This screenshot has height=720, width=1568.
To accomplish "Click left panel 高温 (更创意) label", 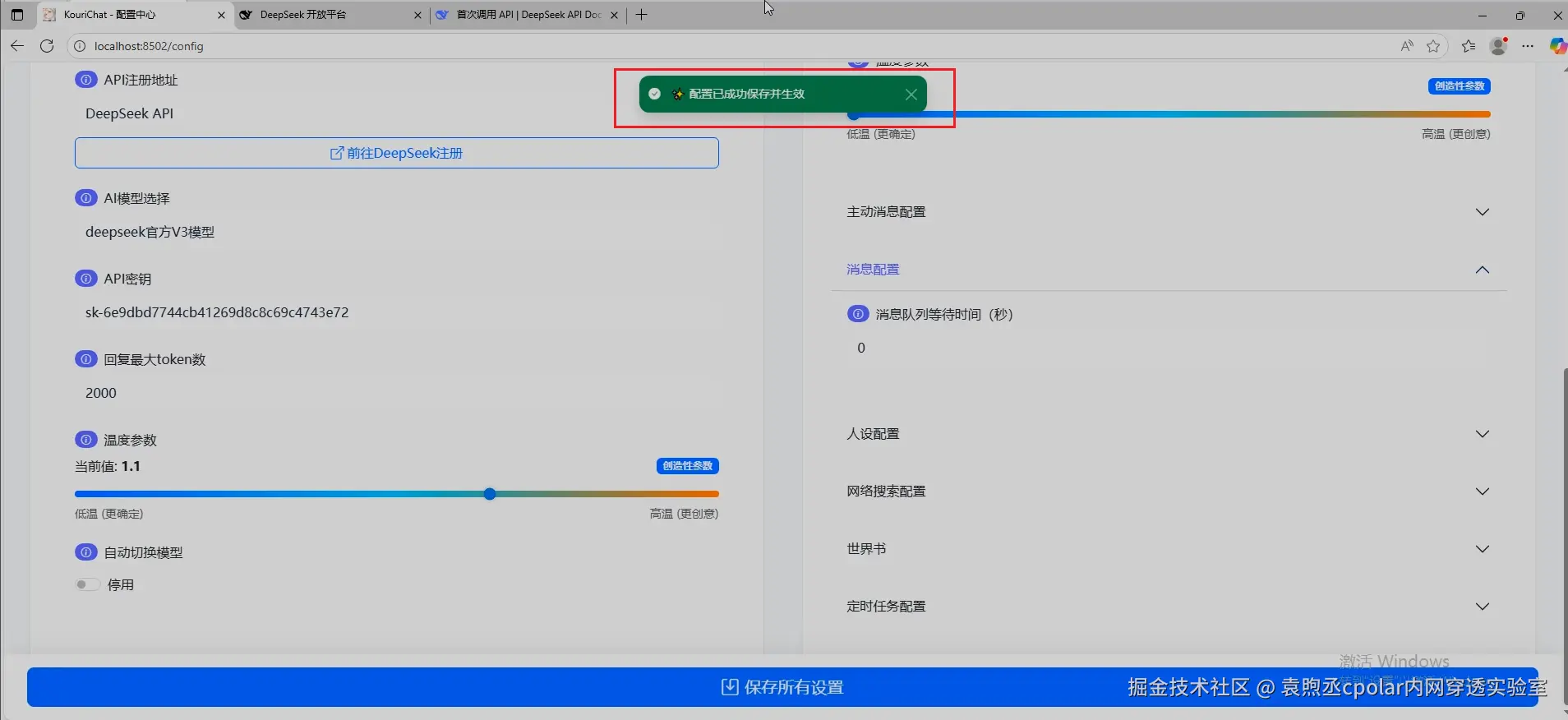I will click(x=684, y=514).
